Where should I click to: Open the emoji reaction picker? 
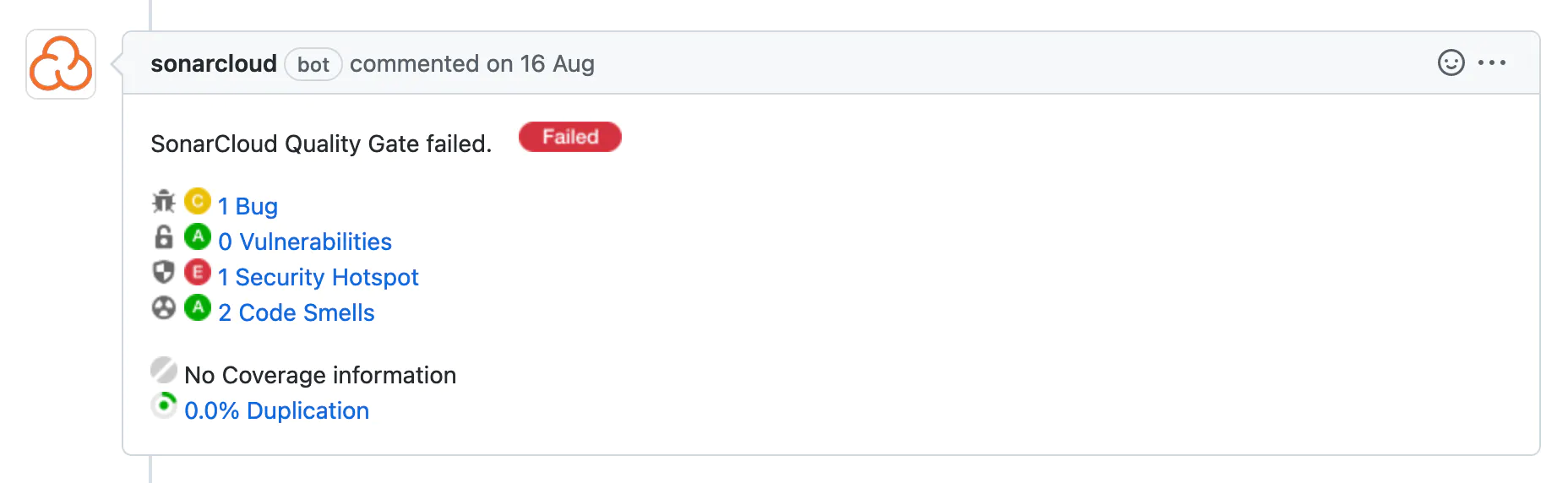pyautogui.click(x=1451, y=62)
